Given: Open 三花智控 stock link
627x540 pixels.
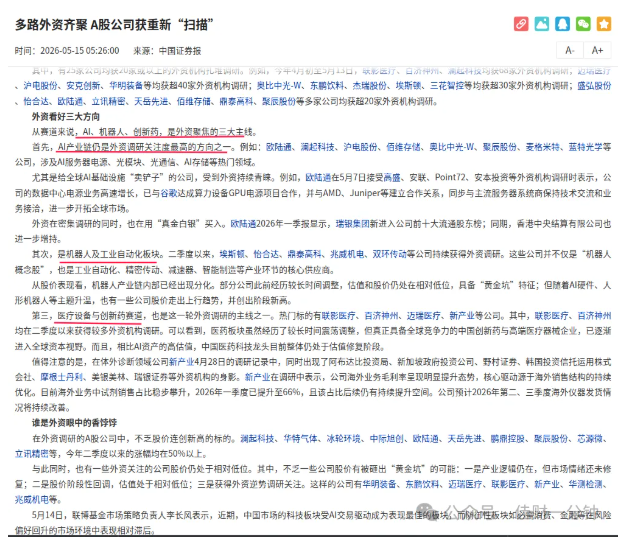Looking at the screenshot, I should click(x=447, y=86).
